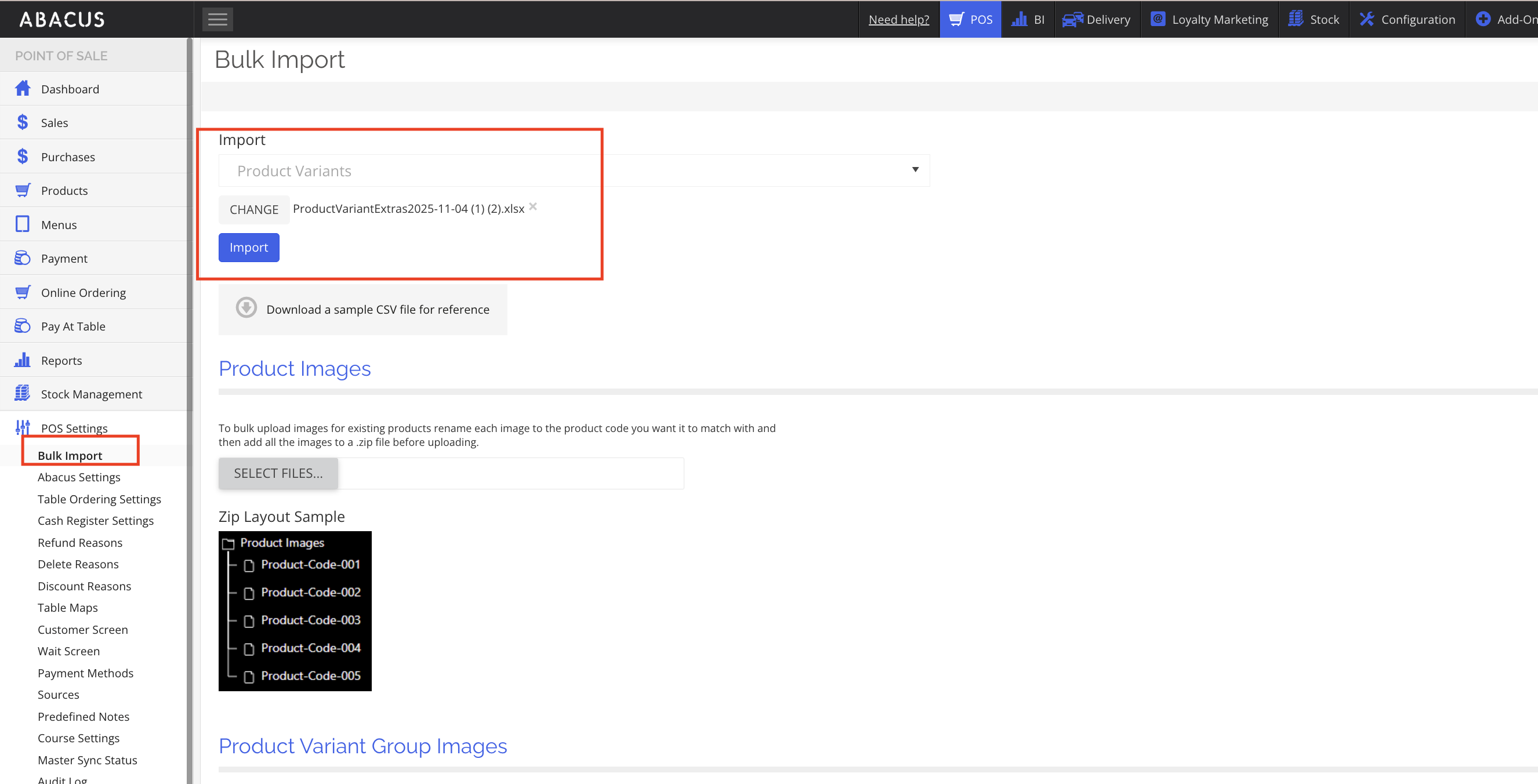Click the Reports bar chart icon

click(23, 360)
